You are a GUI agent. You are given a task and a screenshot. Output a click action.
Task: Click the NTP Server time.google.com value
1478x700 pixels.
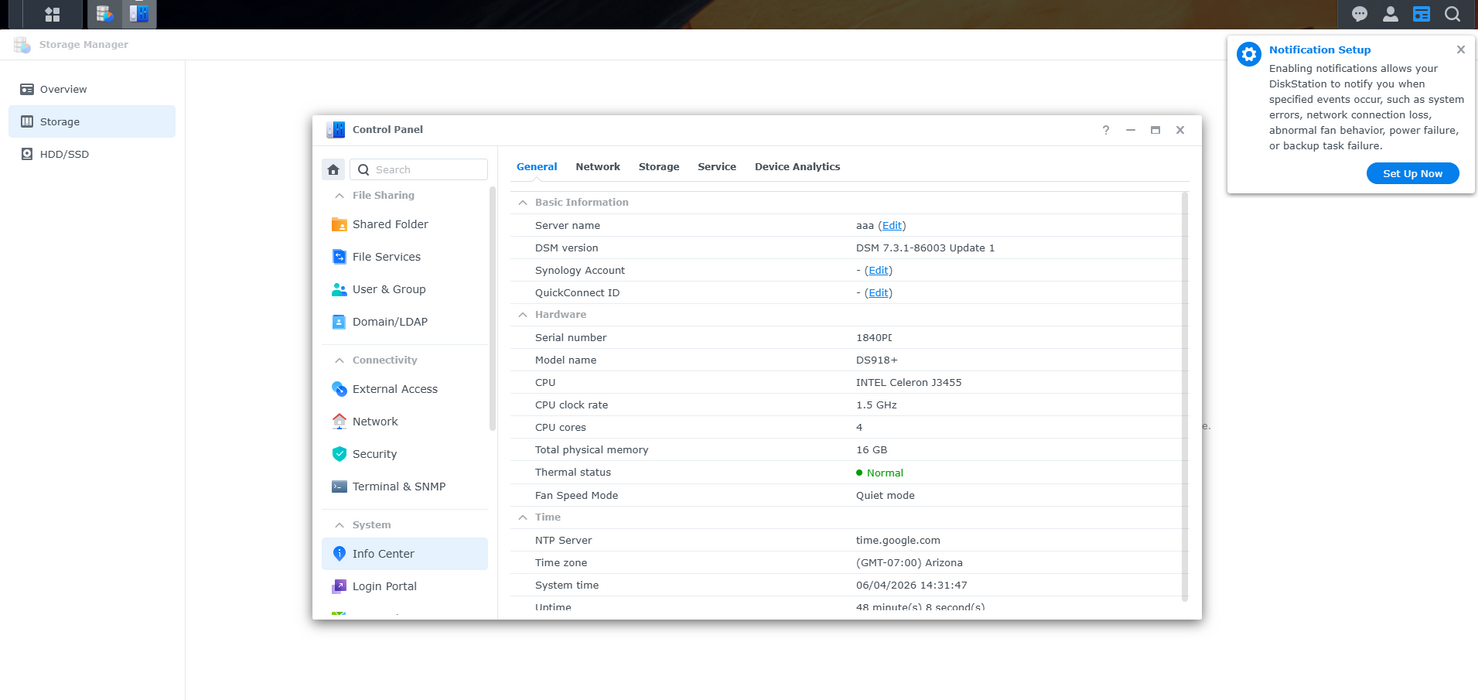(x=898, y=540)
